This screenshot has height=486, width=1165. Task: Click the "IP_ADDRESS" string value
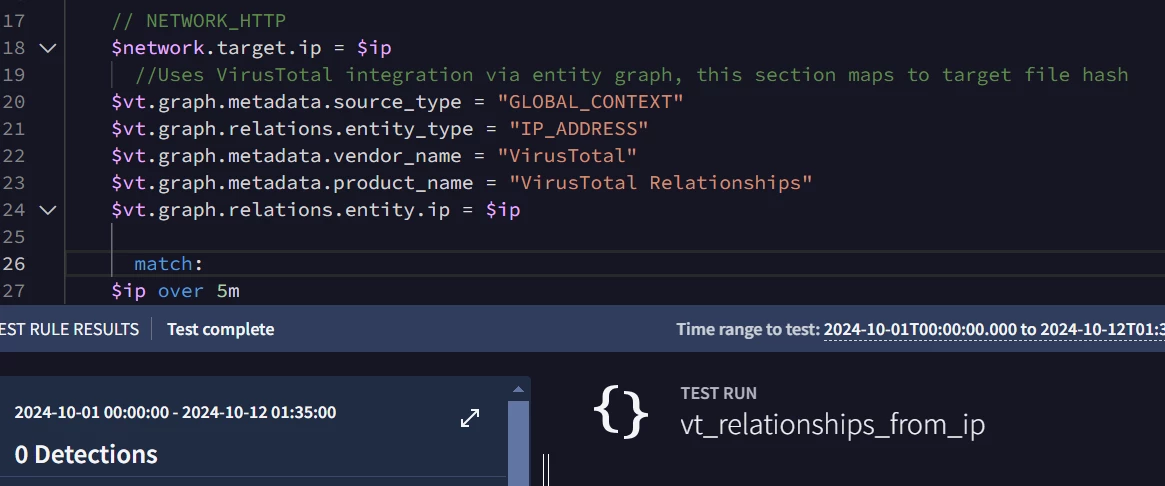(x=579, y=129)
